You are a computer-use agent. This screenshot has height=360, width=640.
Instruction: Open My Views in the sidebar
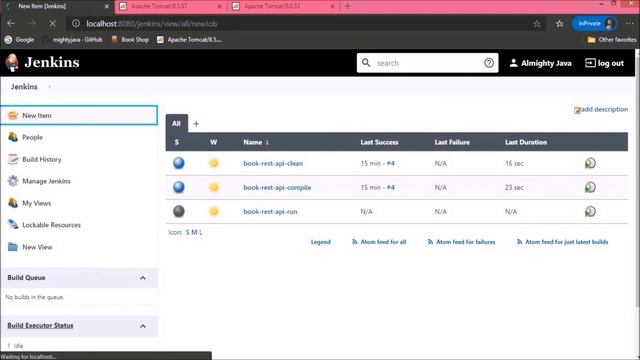click(36, 203)
